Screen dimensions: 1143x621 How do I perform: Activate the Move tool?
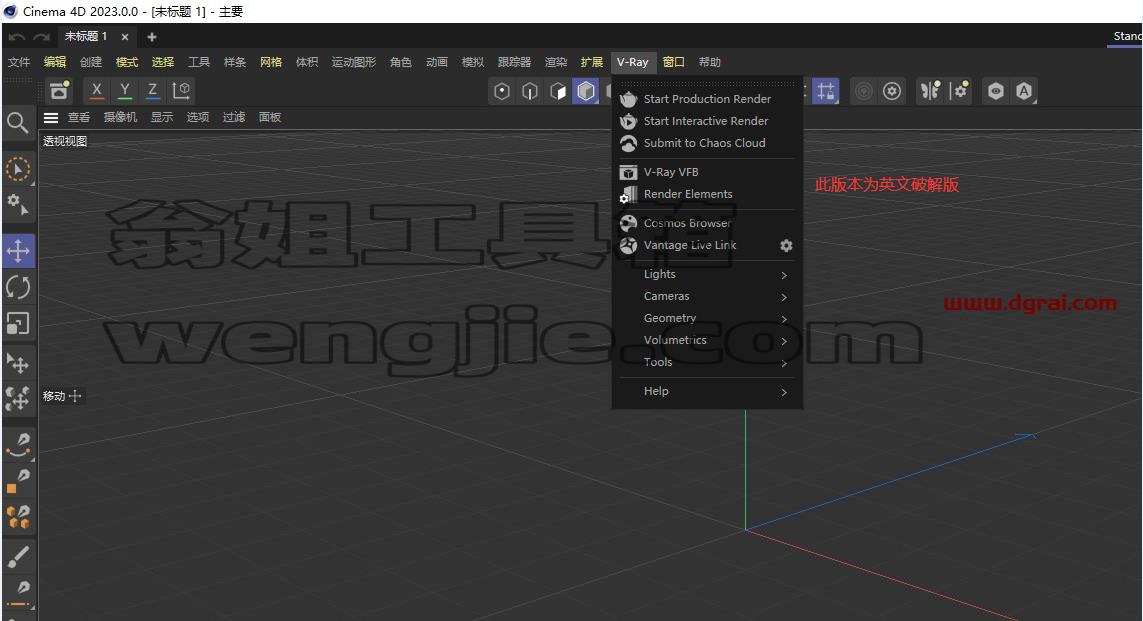[x=17, y=251]
